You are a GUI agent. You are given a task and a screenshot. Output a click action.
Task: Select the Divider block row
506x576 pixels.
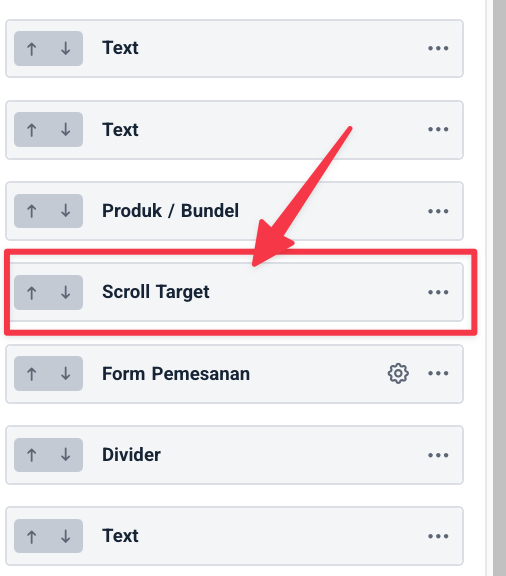(234, 455)
